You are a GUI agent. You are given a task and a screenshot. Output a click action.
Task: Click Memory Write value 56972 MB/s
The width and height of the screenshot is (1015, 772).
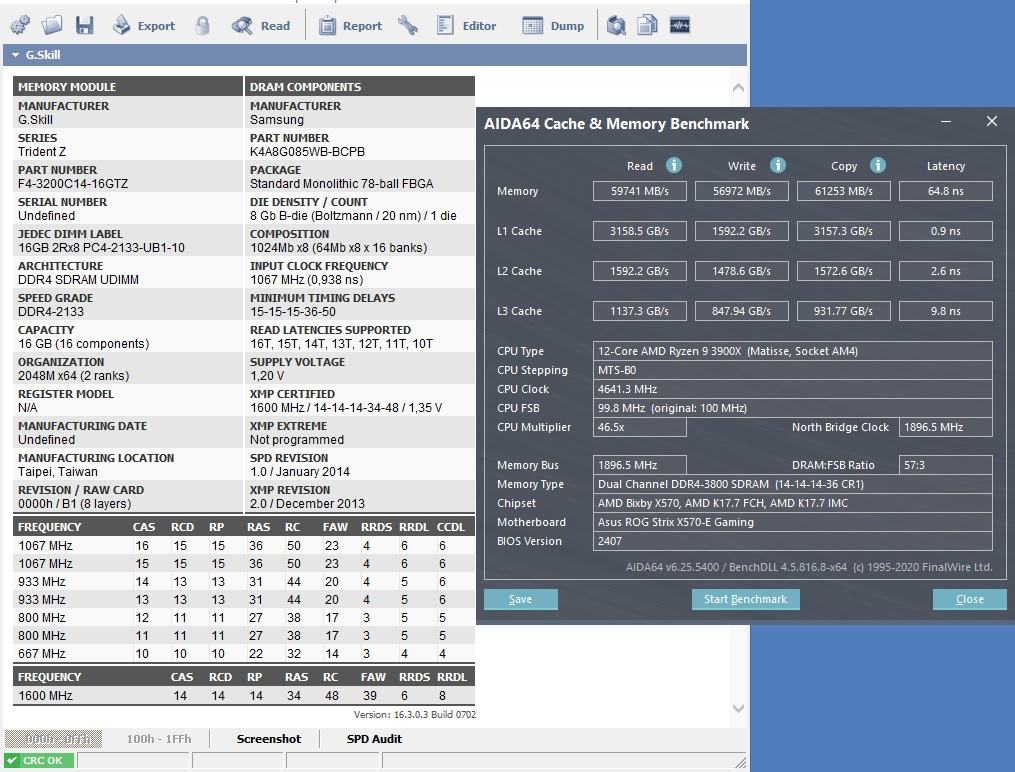click(742, 191)
